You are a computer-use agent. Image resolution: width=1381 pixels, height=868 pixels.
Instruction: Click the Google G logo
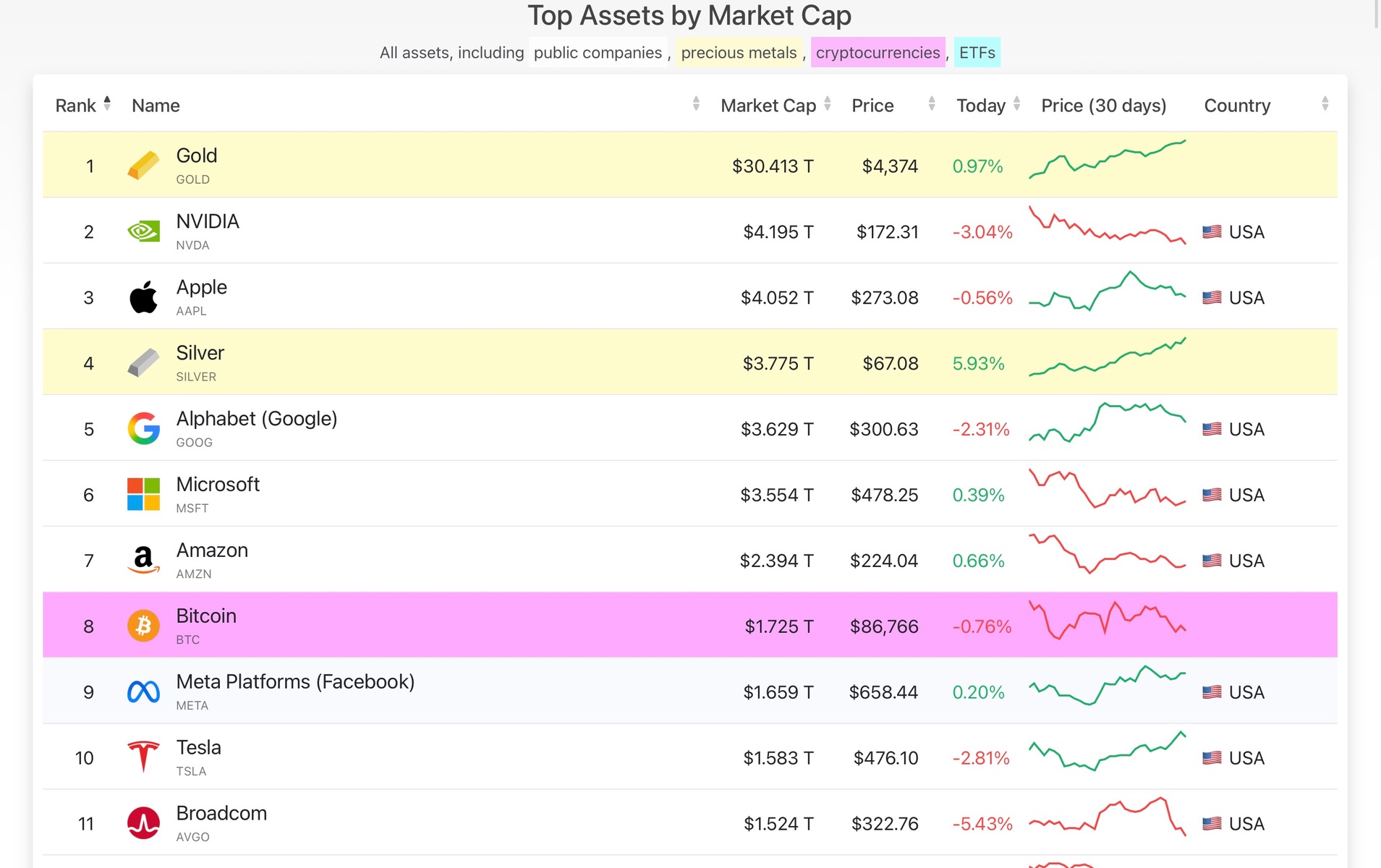pos(143,429)
